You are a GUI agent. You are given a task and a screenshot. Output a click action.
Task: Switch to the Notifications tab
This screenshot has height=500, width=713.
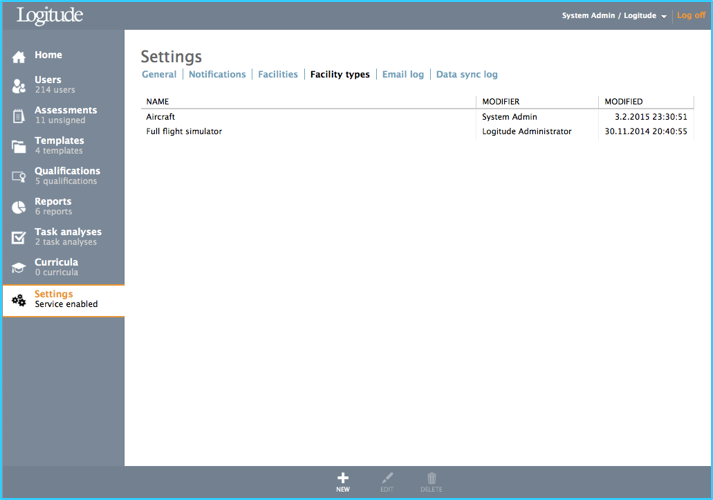click(217, 75)
